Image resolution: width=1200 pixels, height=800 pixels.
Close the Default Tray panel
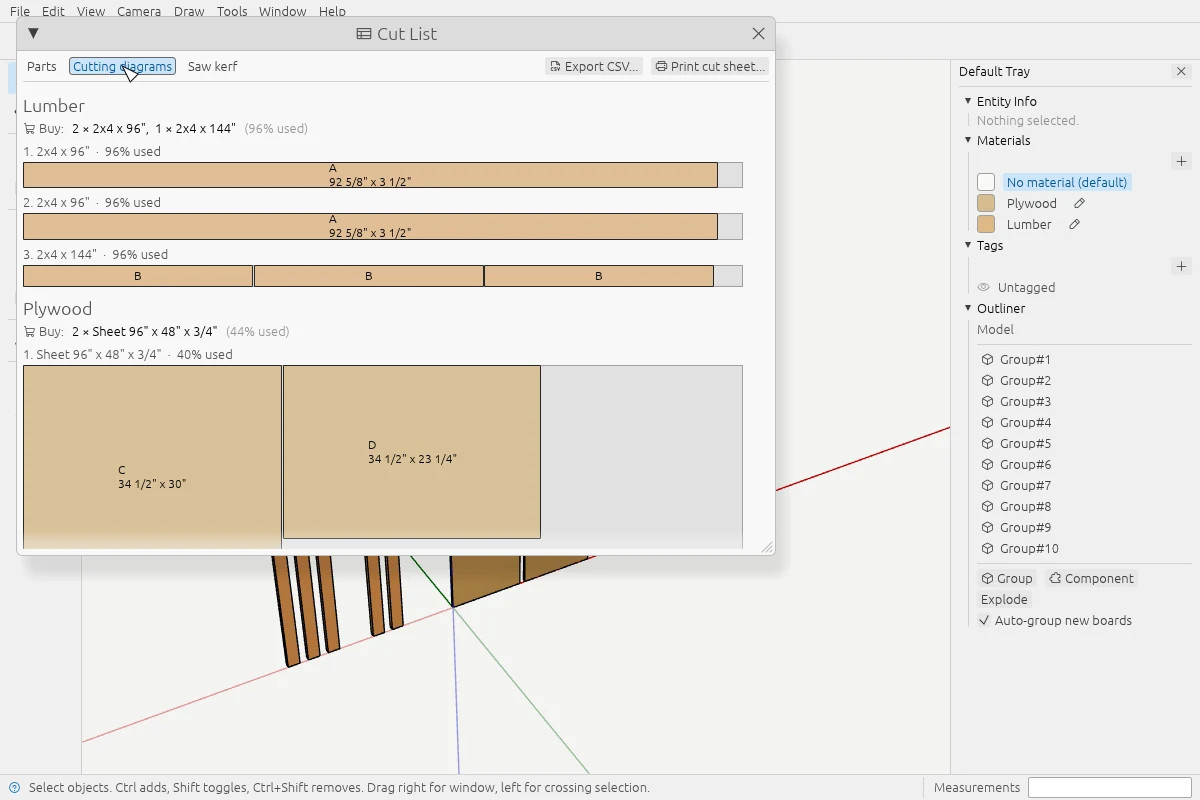(1181, 72)
